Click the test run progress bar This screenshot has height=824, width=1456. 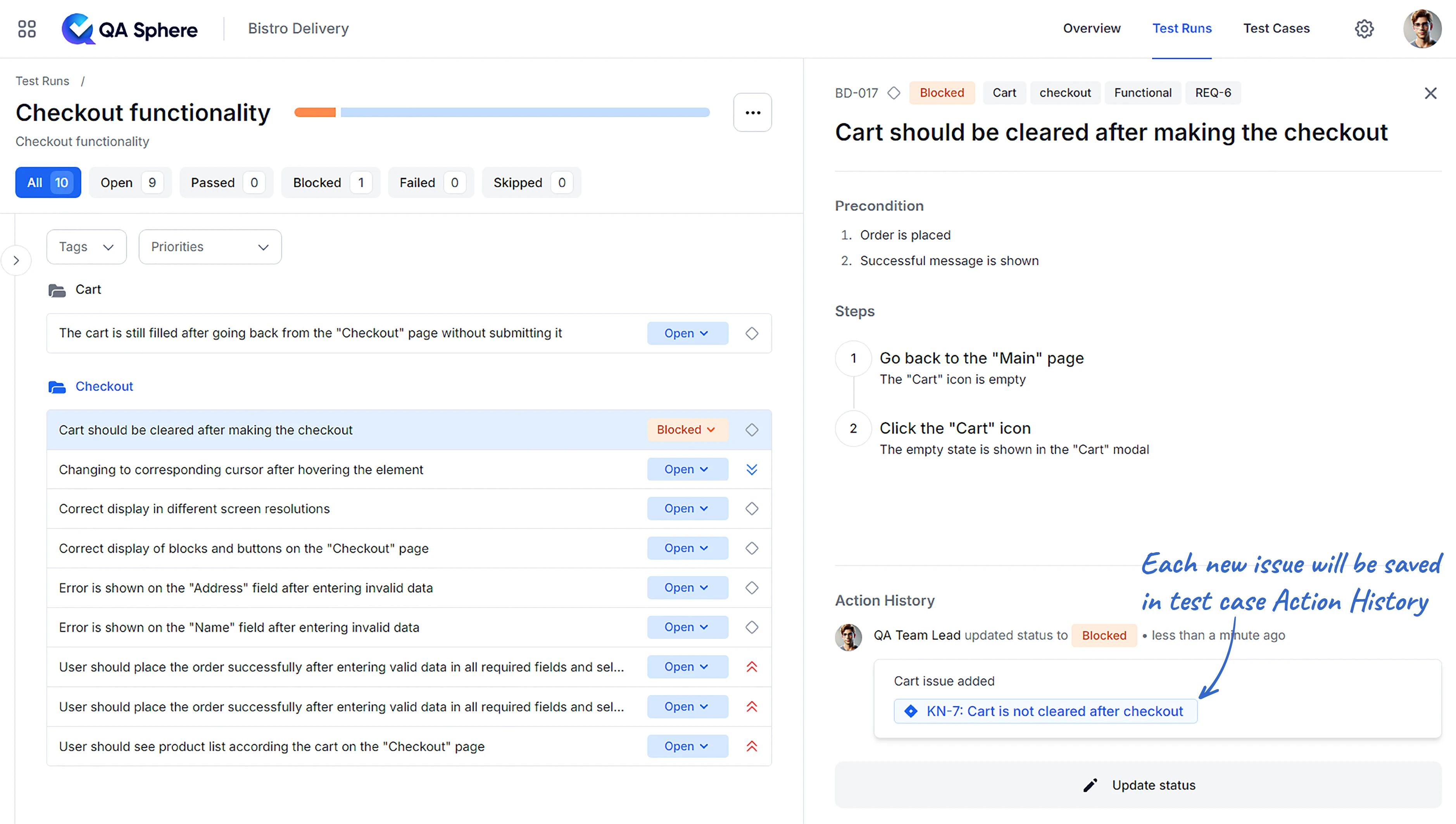[x=502, y=112]
